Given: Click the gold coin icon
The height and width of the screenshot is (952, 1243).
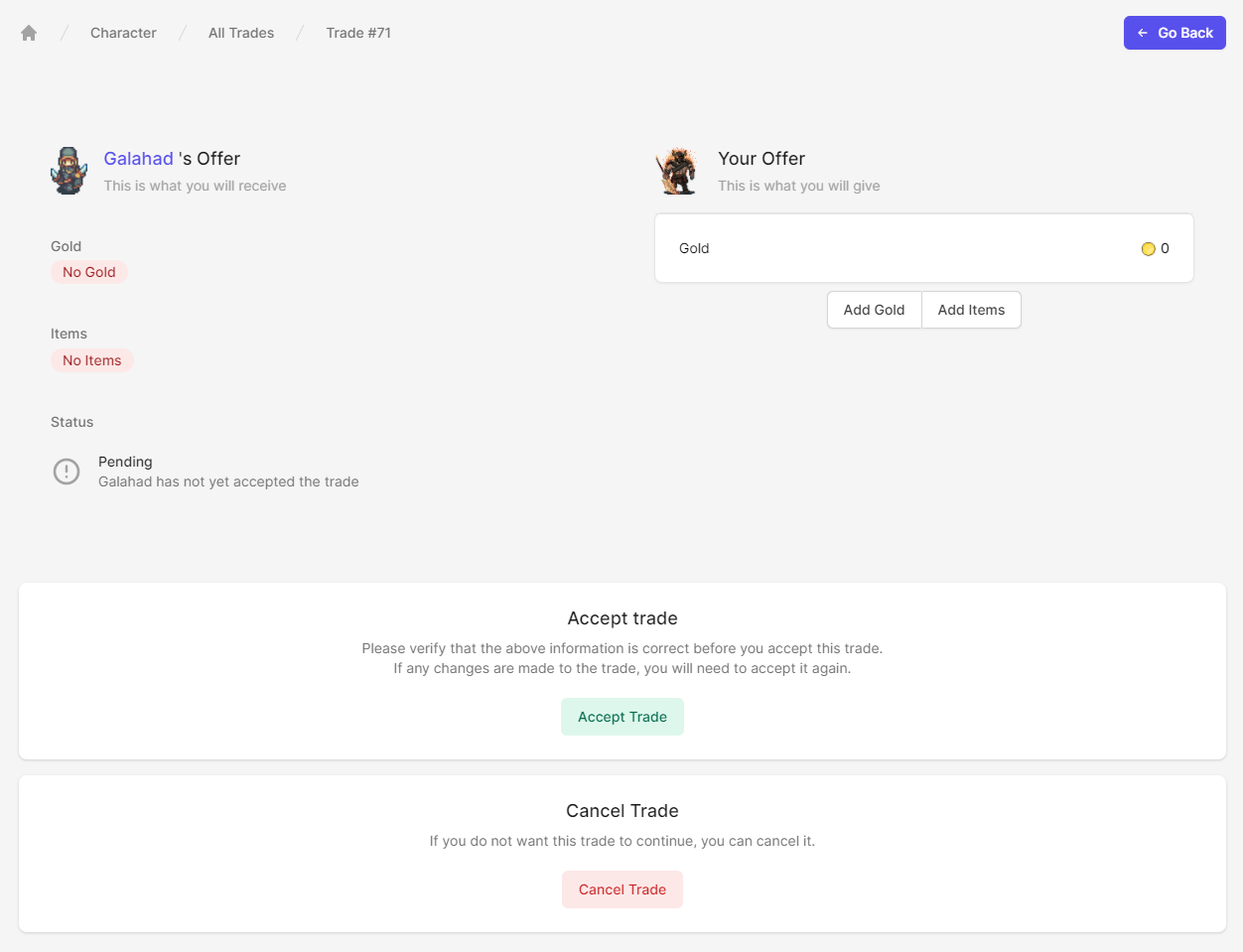Looking at the screenshot, I should [x=1148, y=249].
